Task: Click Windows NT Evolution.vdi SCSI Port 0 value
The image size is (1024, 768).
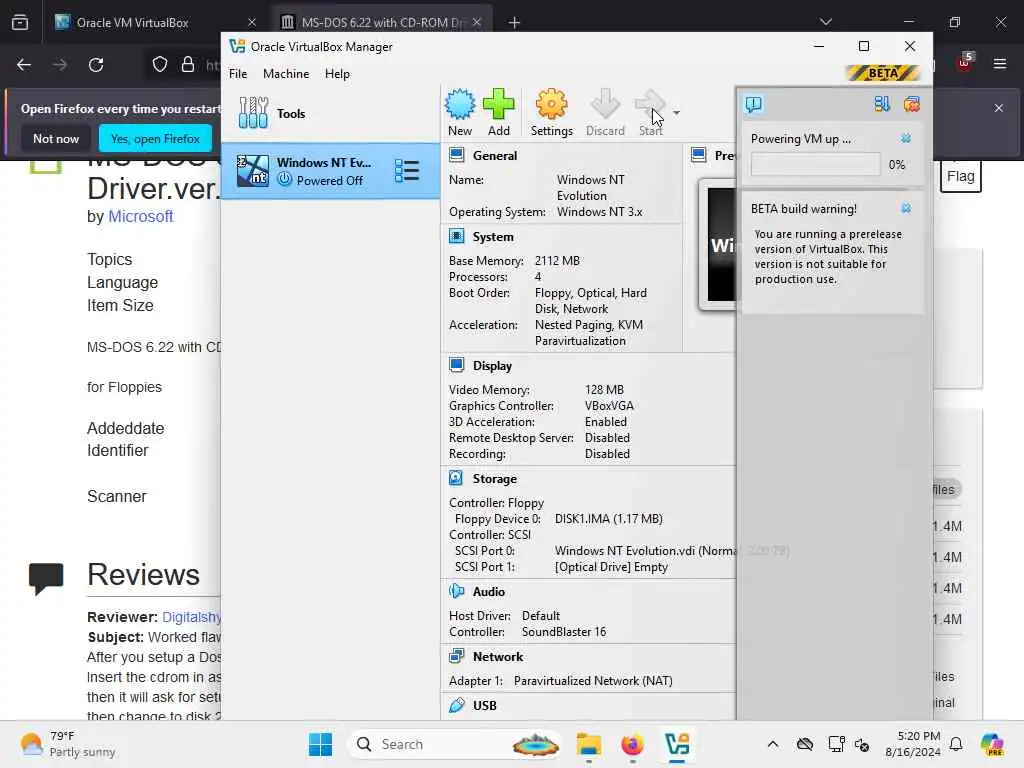Action: click(x=645, y=551)
